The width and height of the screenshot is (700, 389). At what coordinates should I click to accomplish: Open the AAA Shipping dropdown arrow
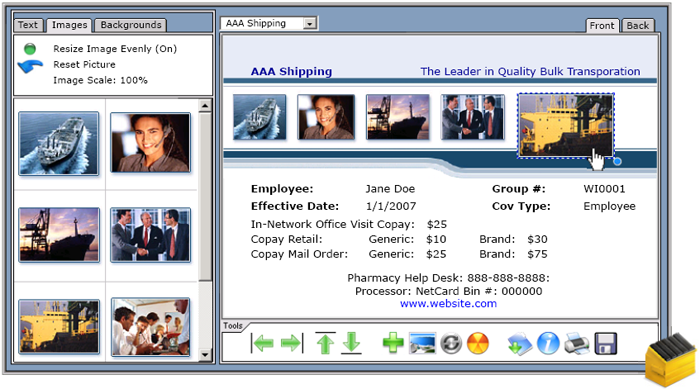click(x=310, y=24)
